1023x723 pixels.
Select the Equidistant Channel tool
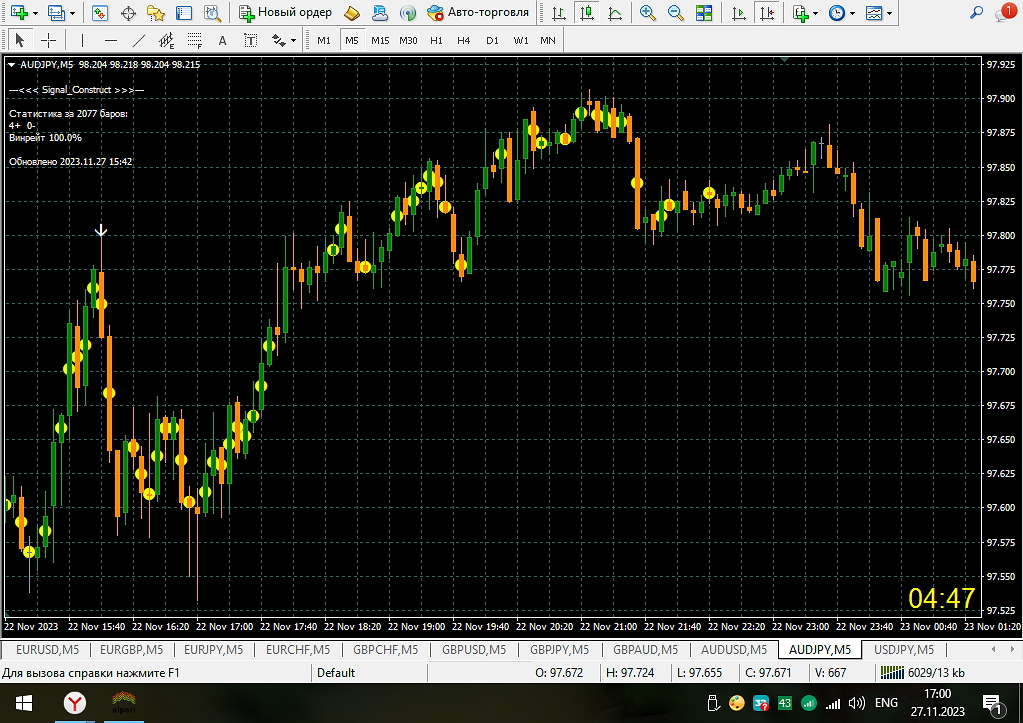click(166, 40)
